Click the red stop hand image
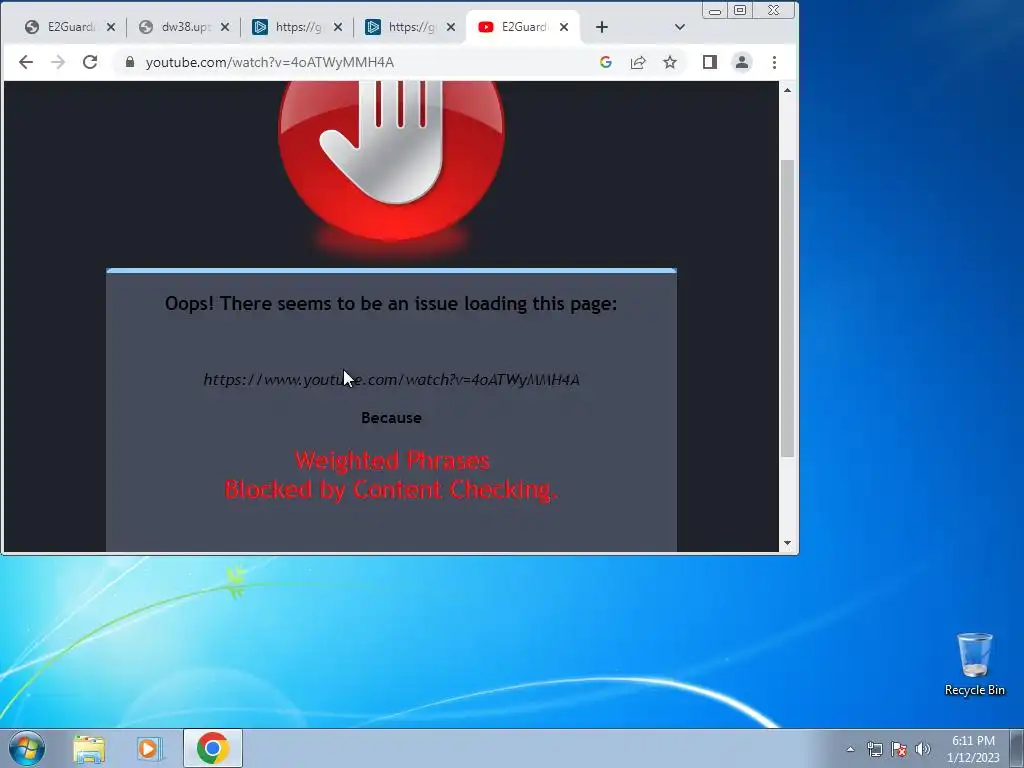This screenshot has width=1024, height=768. click(391, 159)
